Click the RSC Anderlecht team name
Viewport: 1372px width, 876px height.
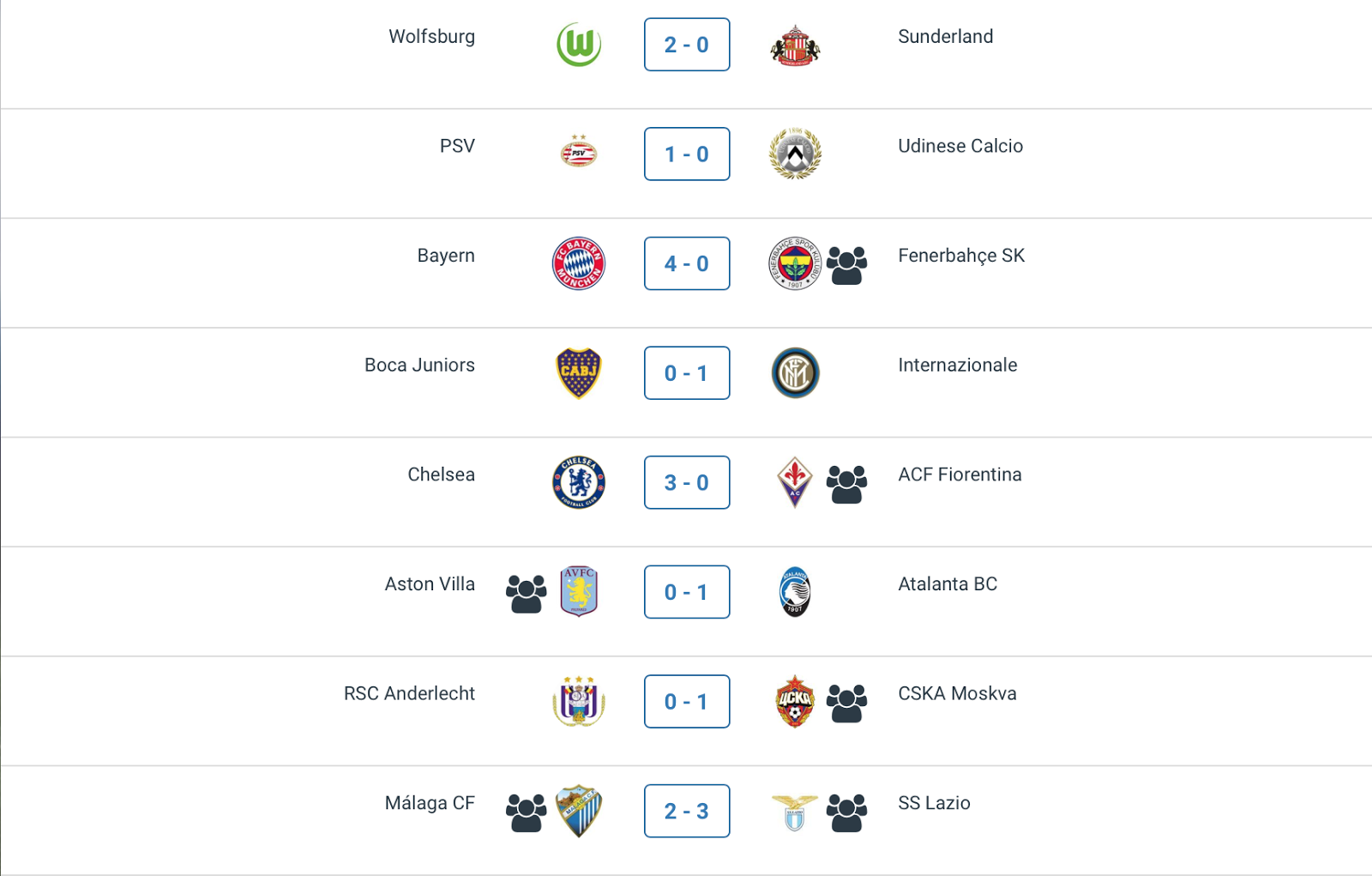(409, 693)
